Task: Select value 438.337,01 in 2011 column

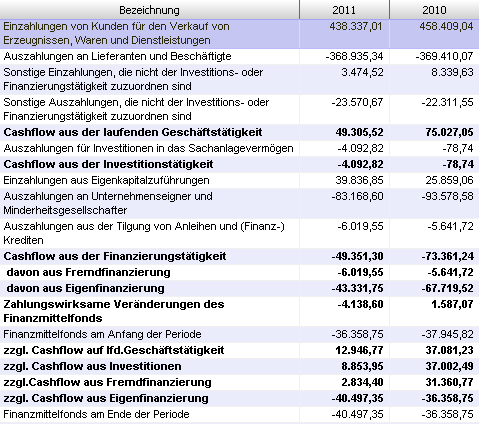Action: tap(356, 26)
